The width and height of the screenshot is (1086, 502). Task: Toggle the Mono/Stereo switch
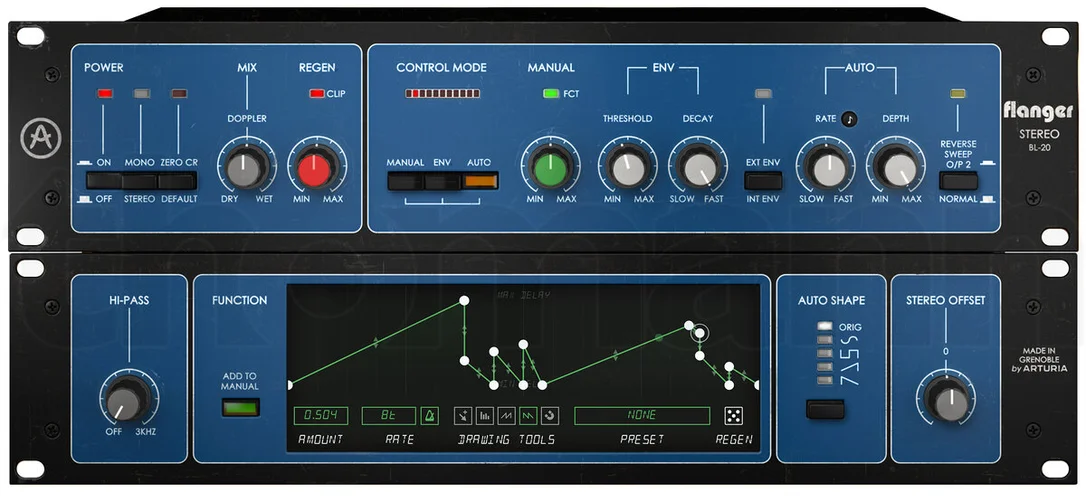pyautogui.click(x=141, y=181)
